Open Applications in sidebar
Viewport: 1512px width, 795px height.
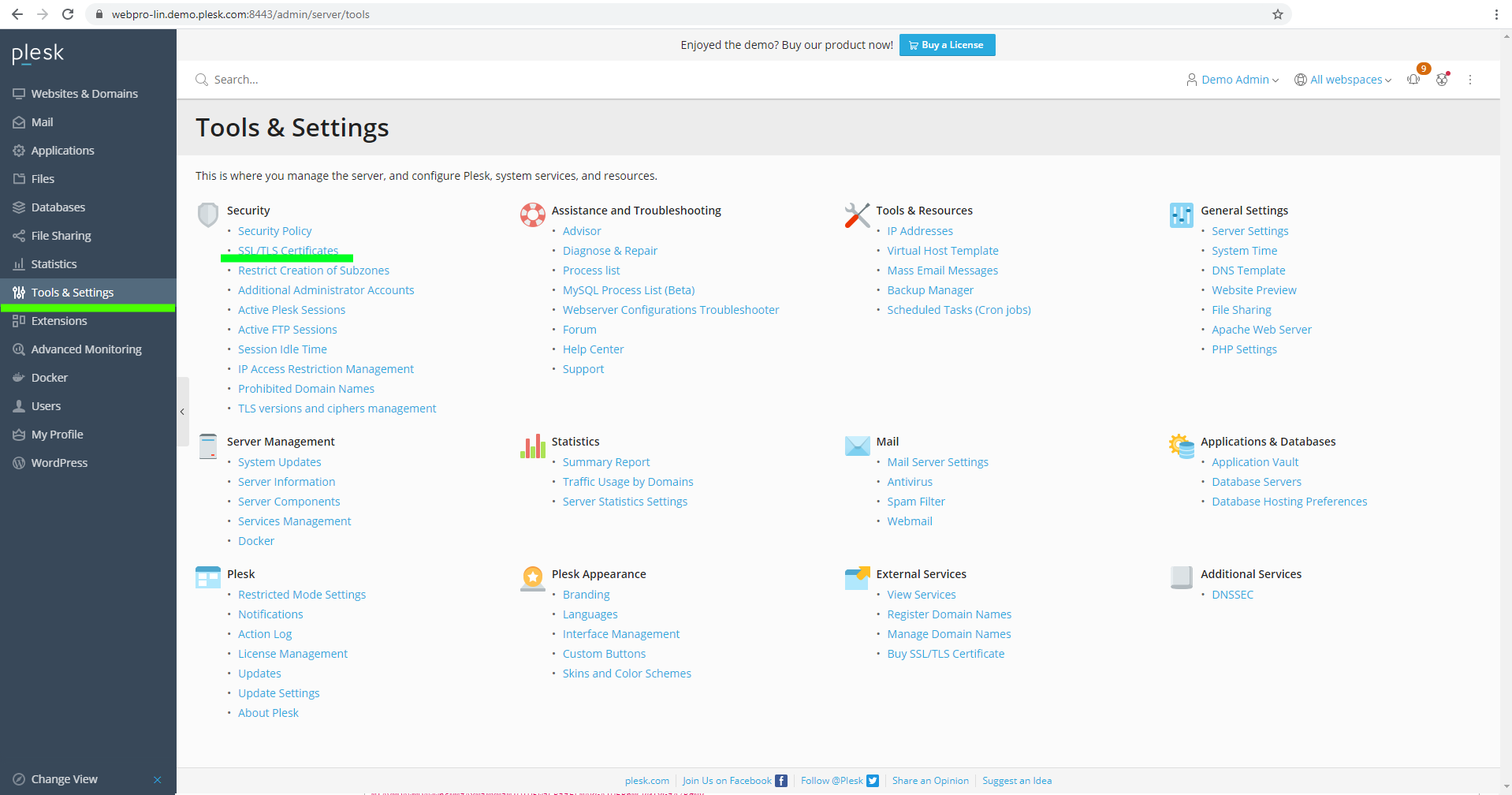[88, 151]
